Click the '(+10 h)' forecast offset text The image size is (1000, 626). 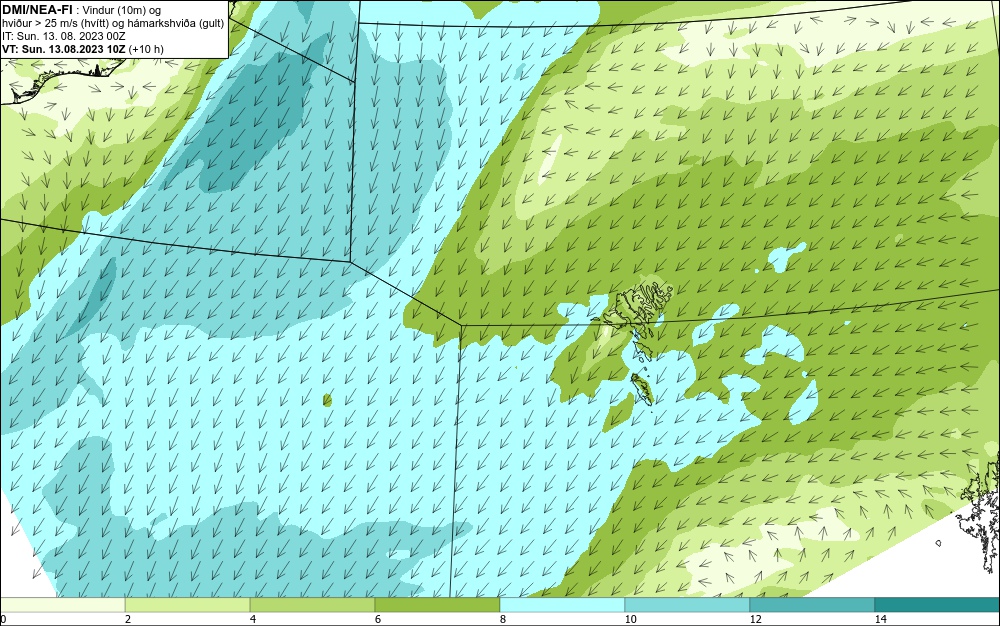[x=146, y=49]
